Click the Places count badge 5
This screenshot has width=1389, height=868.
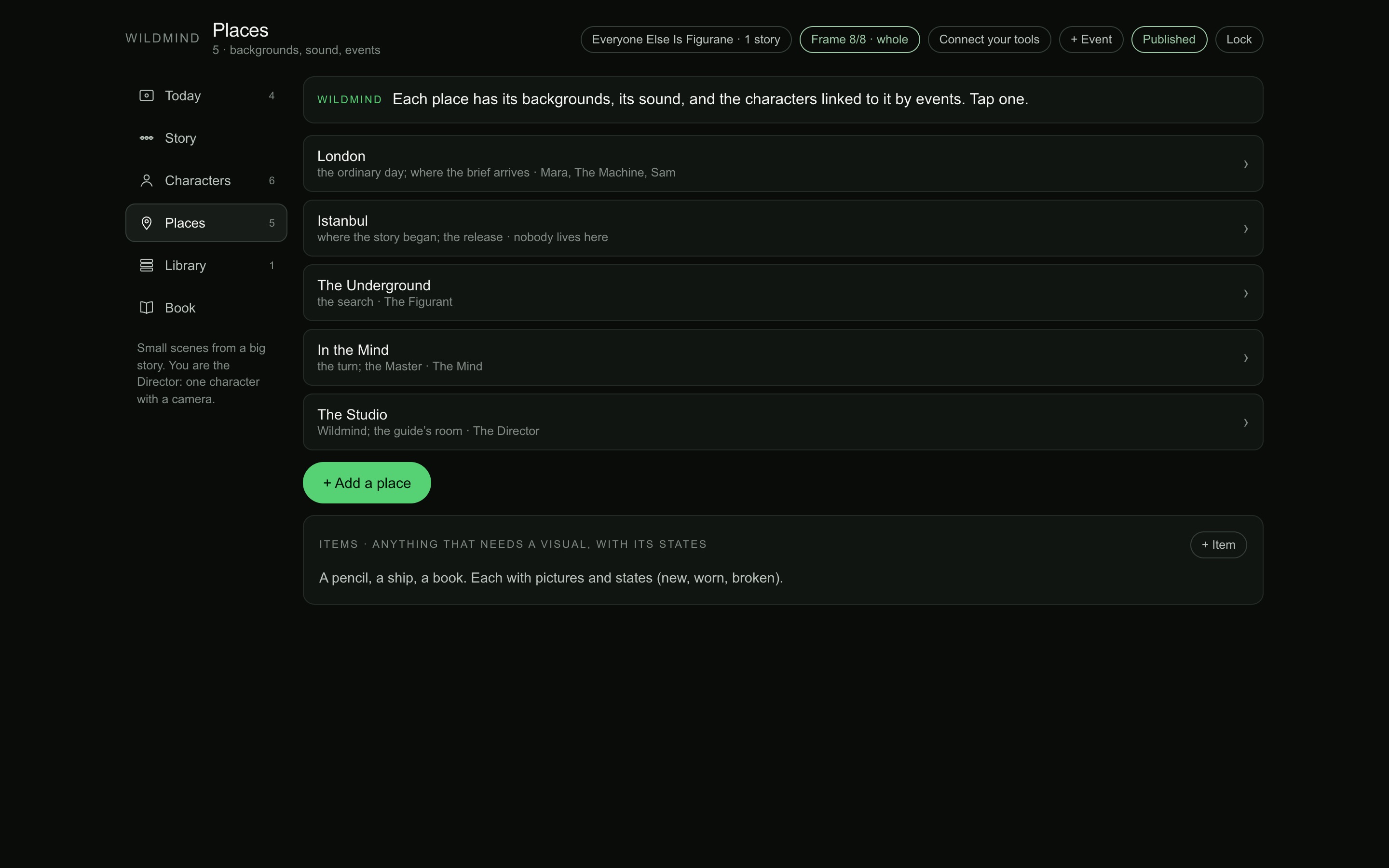point(272,223)
